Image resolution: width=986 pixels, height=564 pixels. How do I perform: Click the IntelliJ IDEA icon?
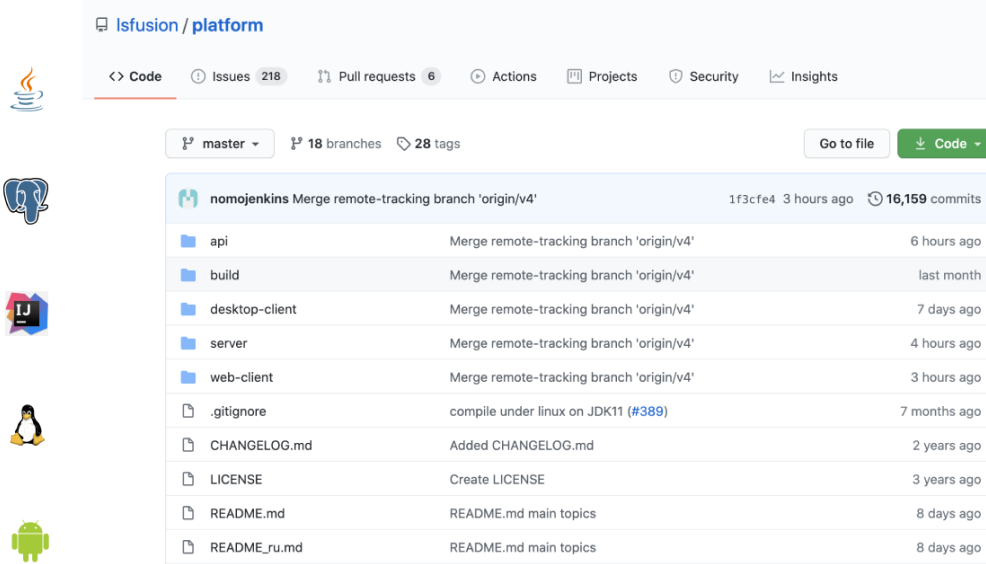26,313
